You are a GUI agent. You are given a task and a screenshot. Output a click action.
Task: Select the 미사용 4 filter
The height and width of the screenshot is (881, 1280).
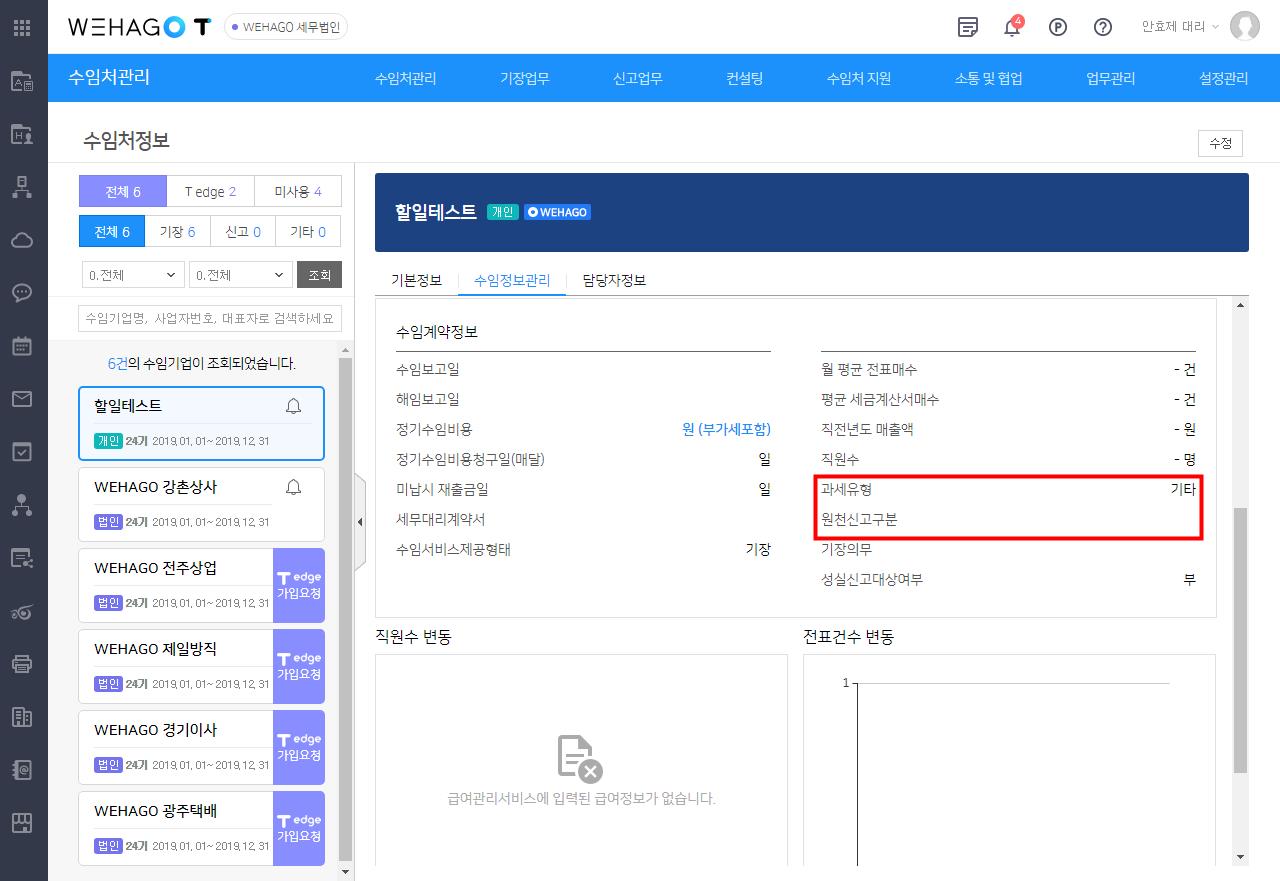(298, 191)
